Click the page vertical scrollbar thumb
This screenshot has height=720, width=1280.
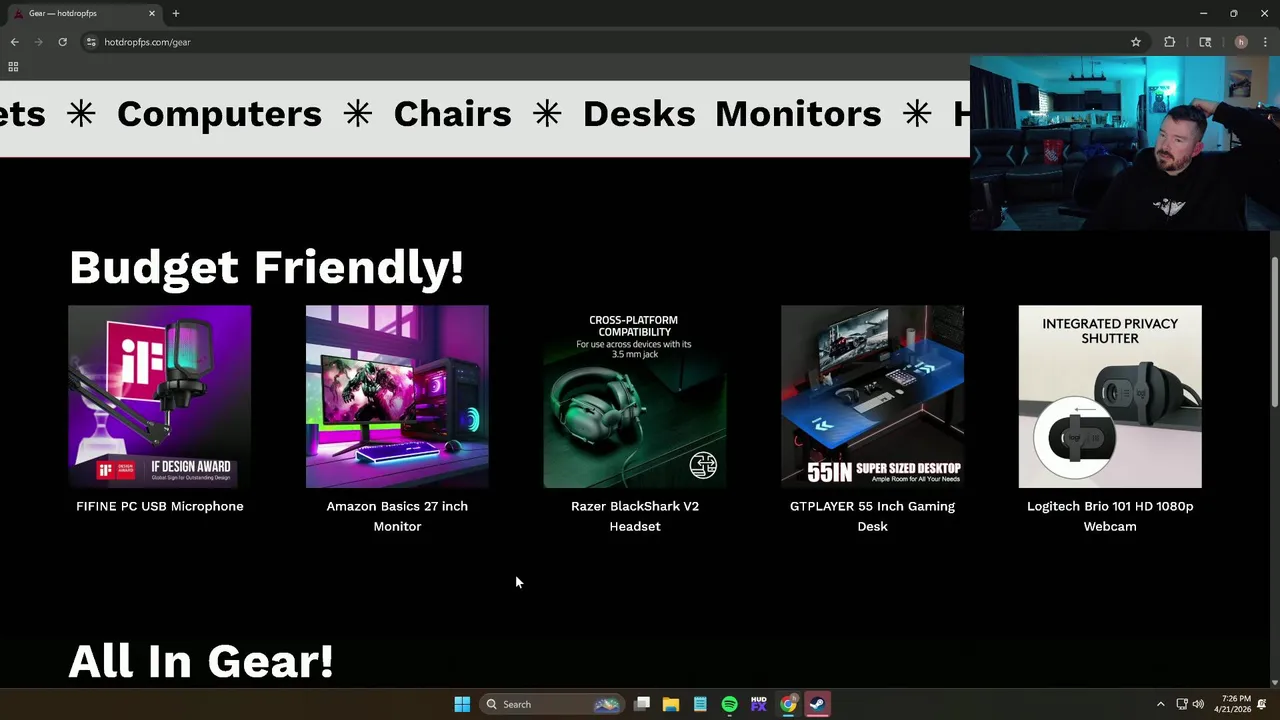tap(1274, 332)
